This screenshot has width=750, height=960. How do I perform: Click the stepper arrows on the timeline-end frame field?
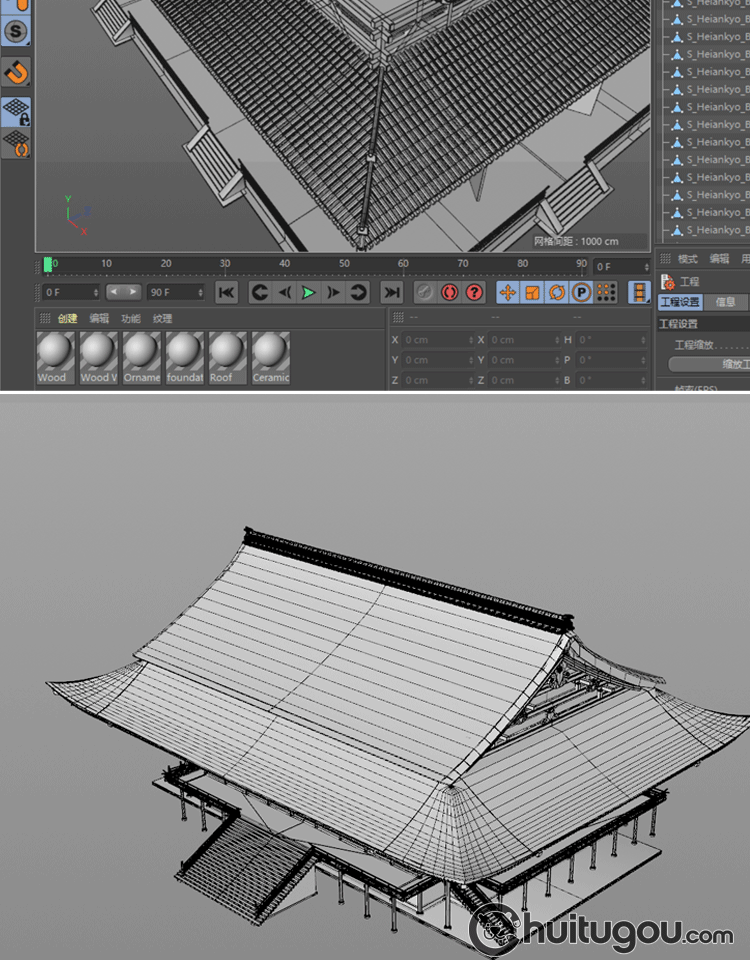(x=647, y=267)
